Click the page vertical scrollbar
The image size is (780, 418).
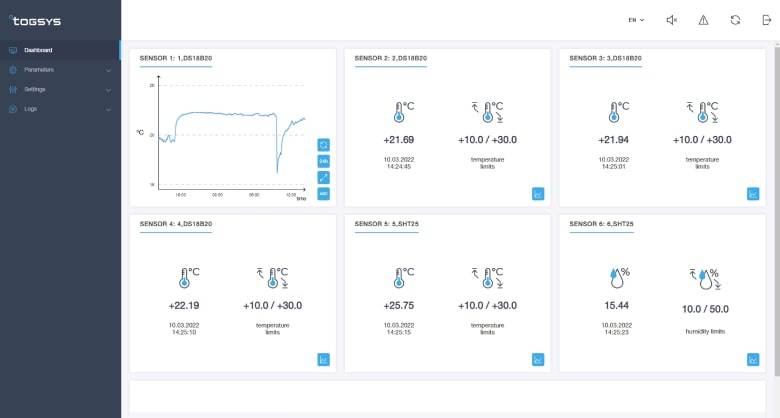[777, 209]
